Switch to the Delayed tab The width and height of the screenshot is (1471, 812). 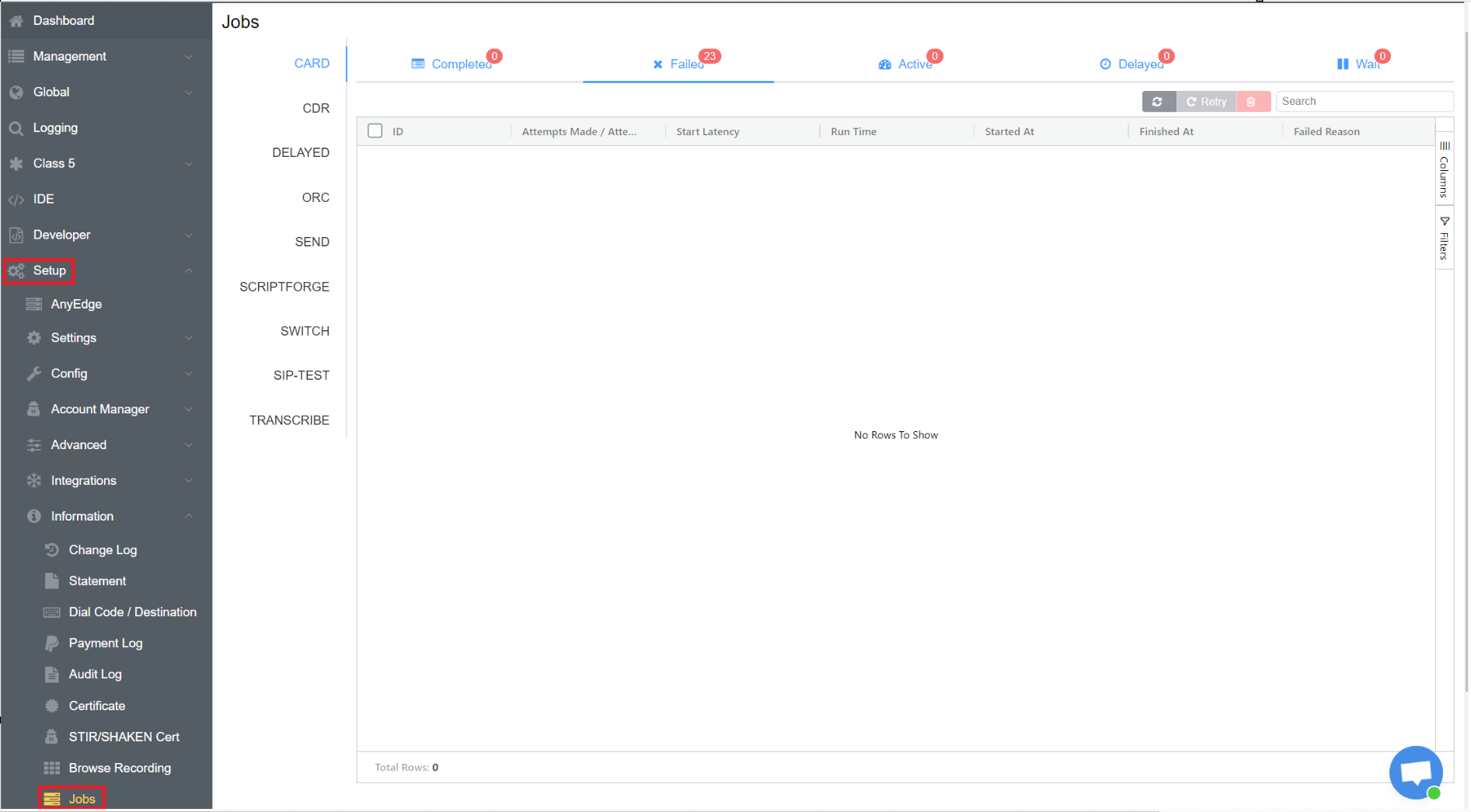click(1132, 64)
